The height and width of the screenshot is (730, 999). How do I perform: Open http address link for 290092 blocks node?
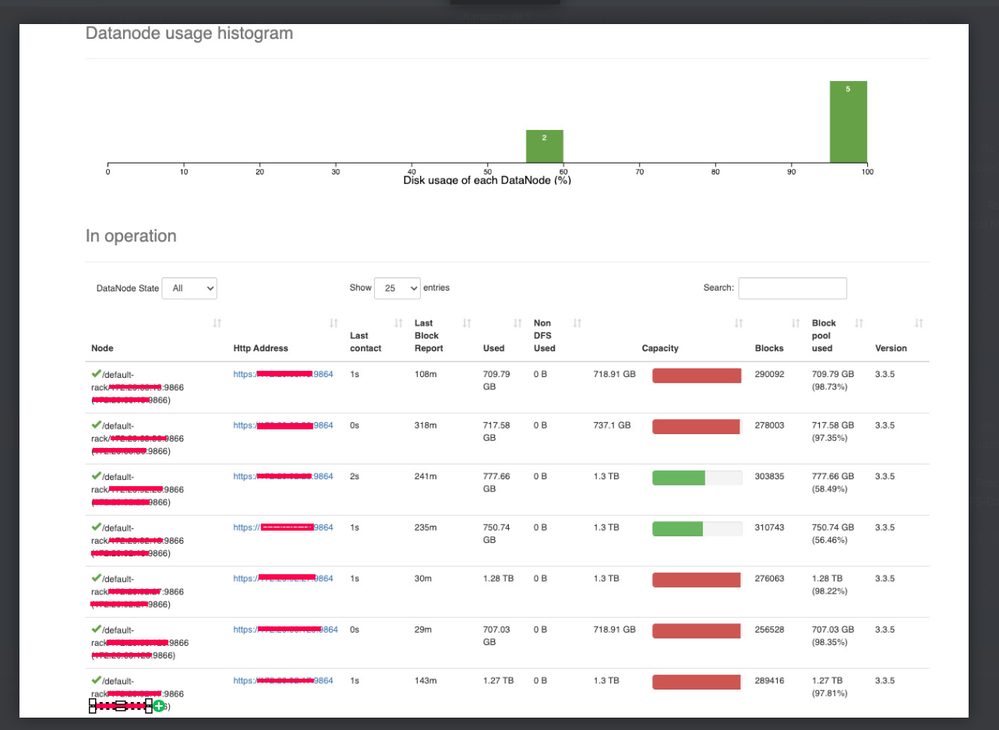(x=283, y=375)
